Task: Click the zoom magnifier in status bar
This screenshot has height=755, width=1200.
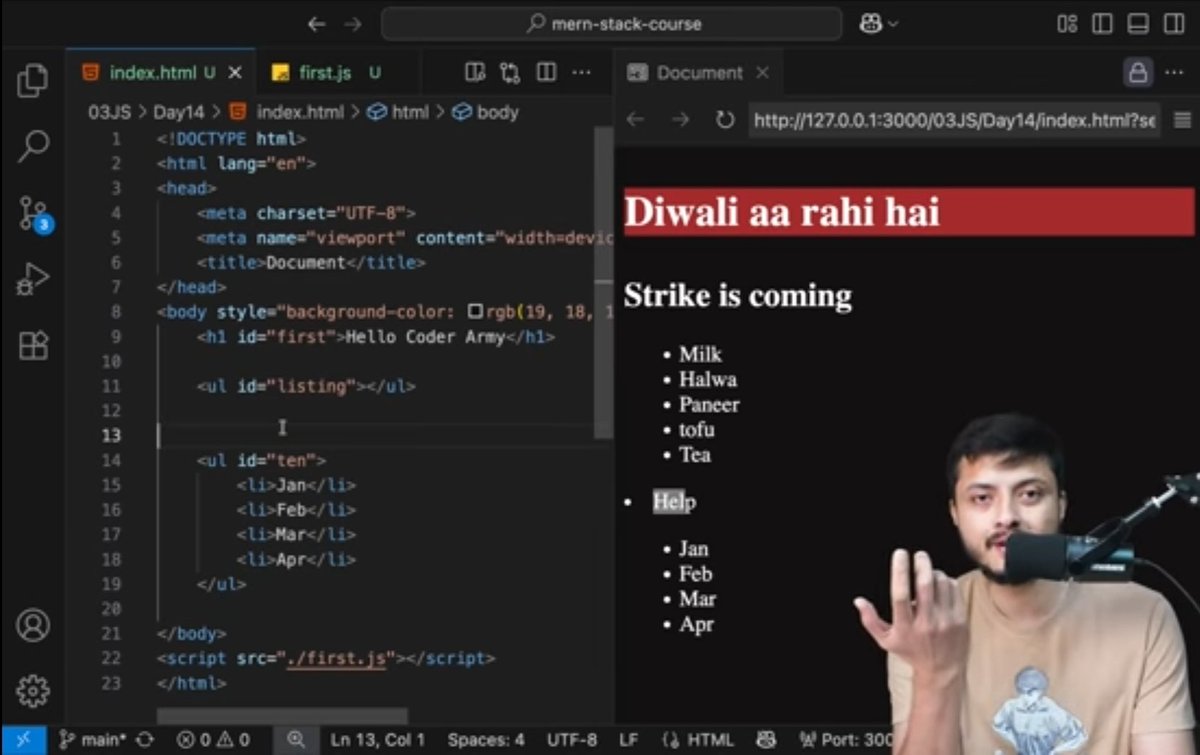Action: coord(295,740)
